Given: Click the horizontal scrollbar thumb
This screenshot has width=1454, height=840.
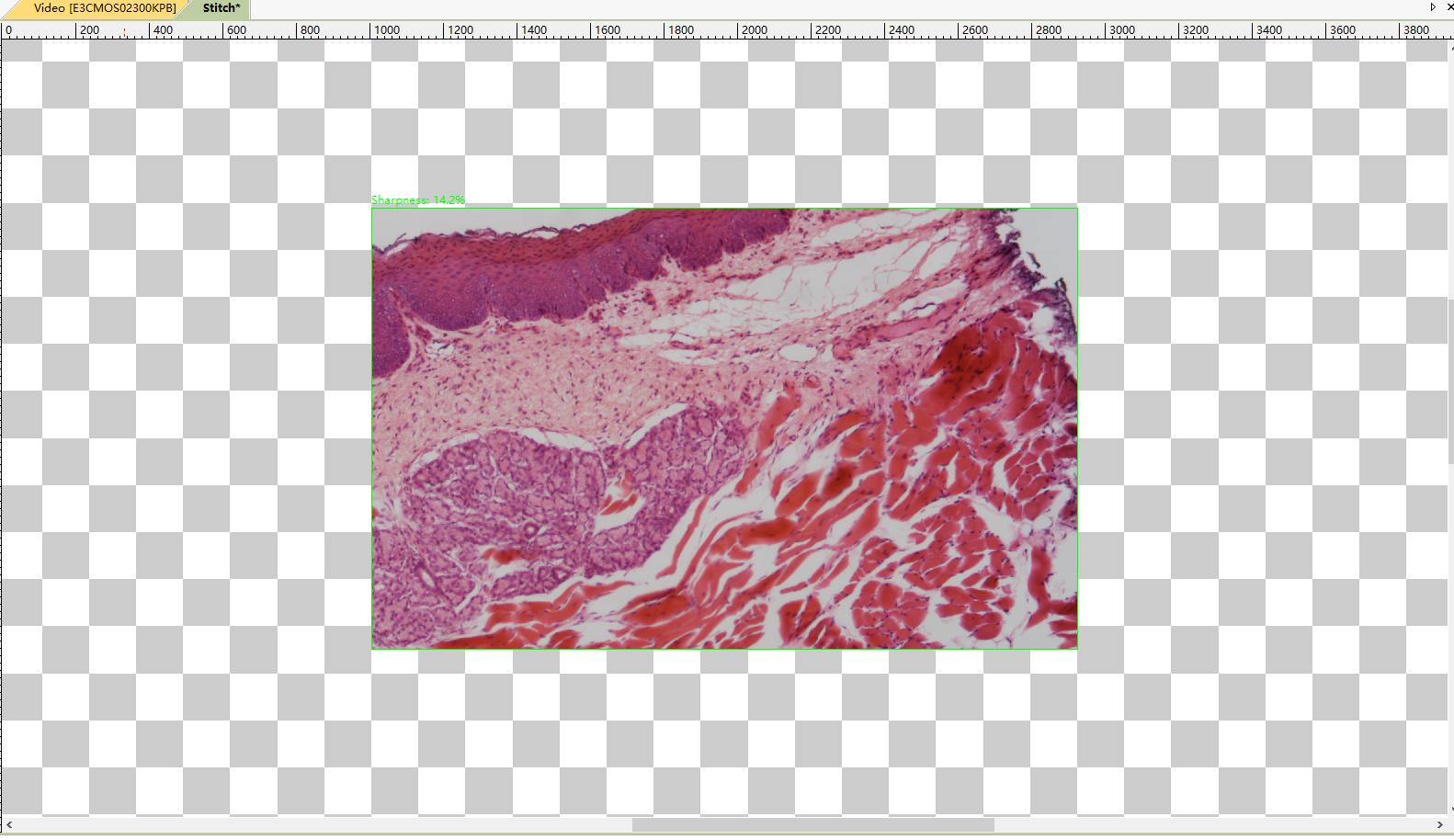Looking at the screenshot, I should click(x=812, y=824).
